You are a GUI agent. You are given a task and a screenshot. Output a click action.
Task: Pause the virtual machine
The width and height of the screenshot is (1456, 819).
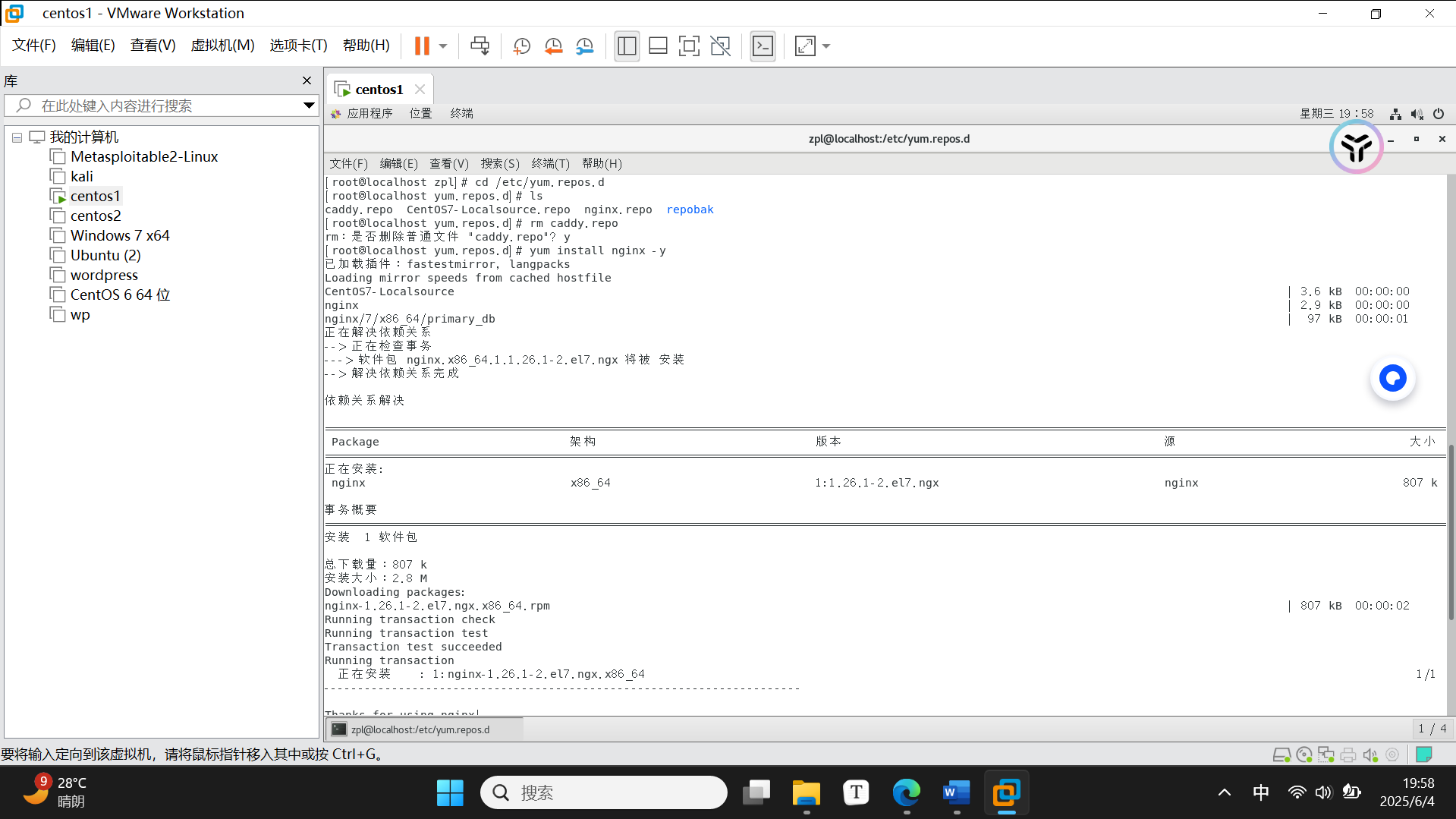[422, 46]
